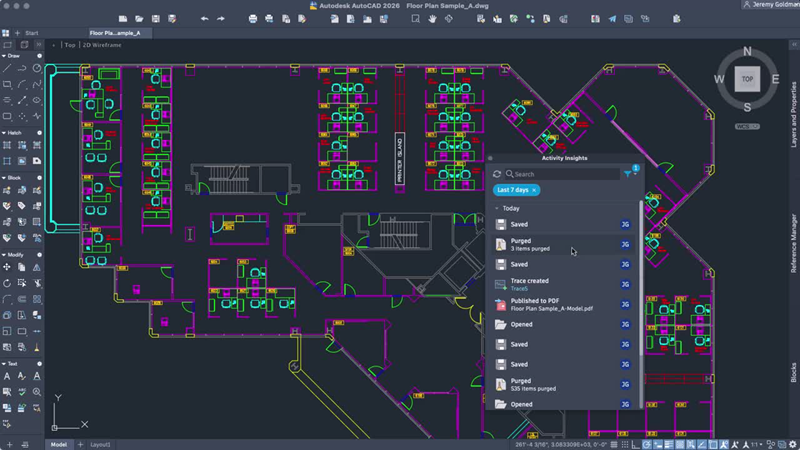
Task: Click the Fillet tool in the Modify panel
Action: [7, 299]
